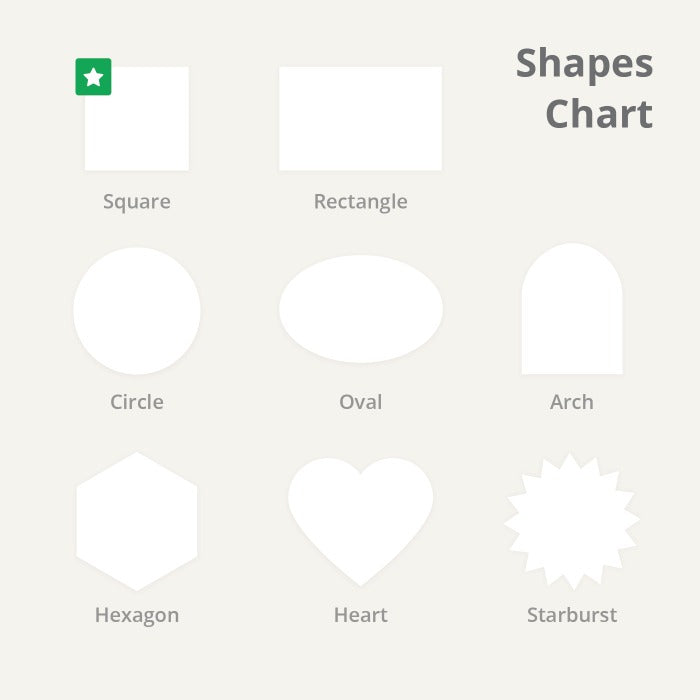
Task: Click the Shapes Chart title
Action: click(585, 89)
